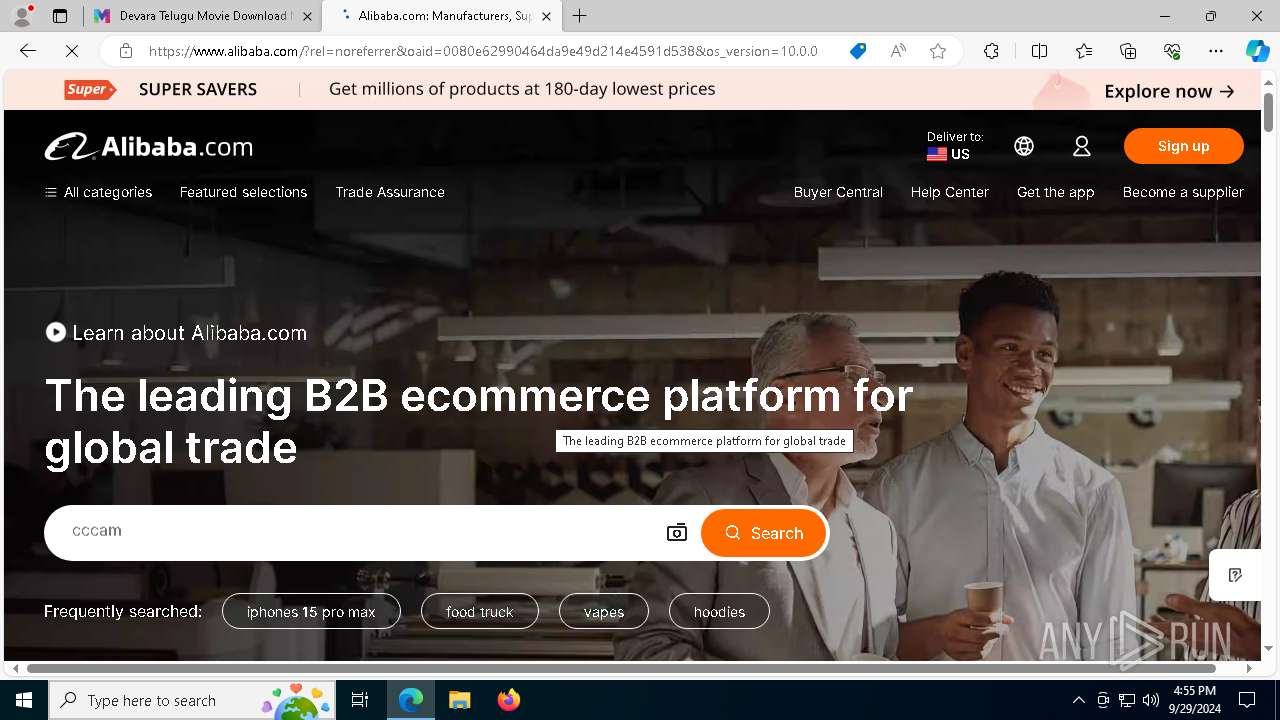This screenshot has height=720, width=1280.
Task: Open Help Center menu
Action: pyautogui.click(x=949, y=192)
